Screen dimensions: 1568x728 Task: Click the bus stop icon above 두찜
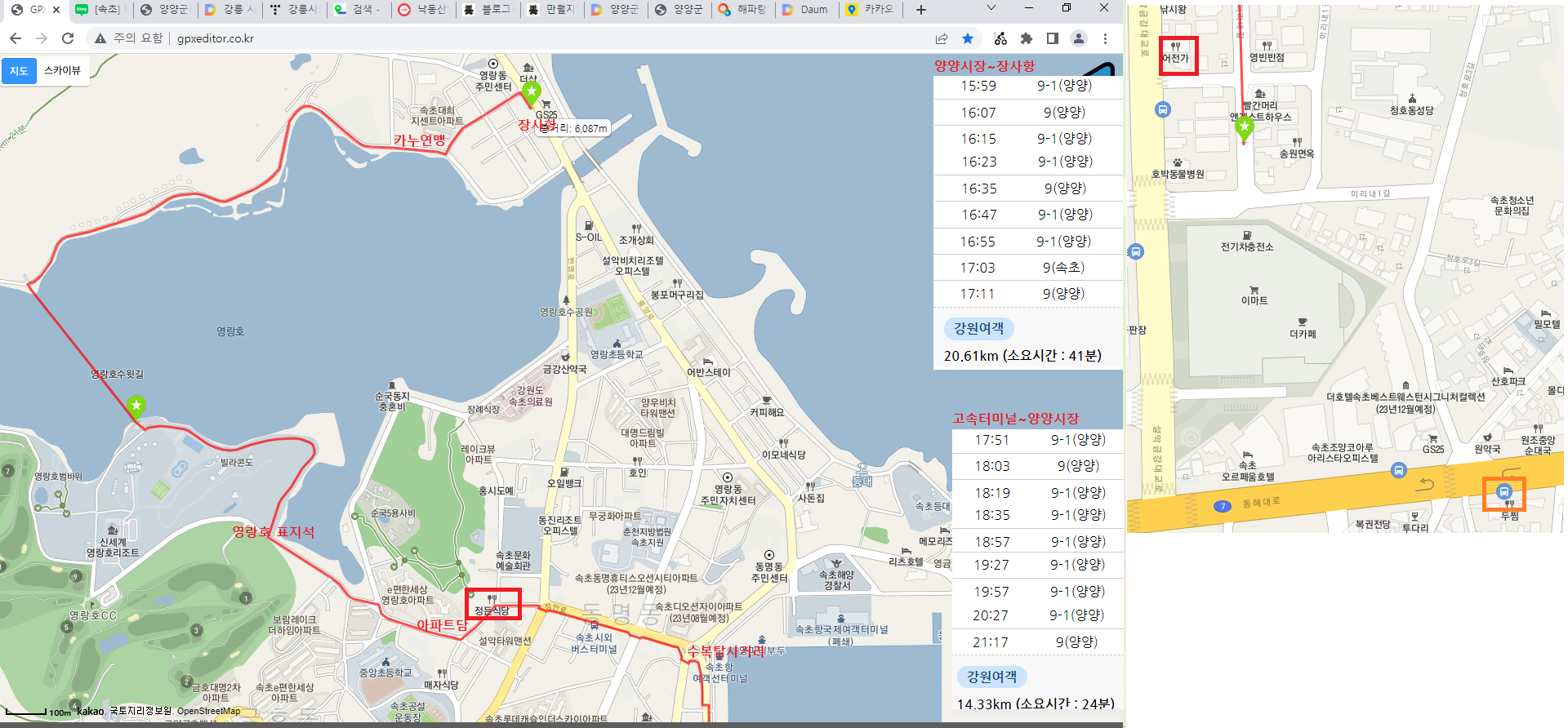(x=1504, y=491)
